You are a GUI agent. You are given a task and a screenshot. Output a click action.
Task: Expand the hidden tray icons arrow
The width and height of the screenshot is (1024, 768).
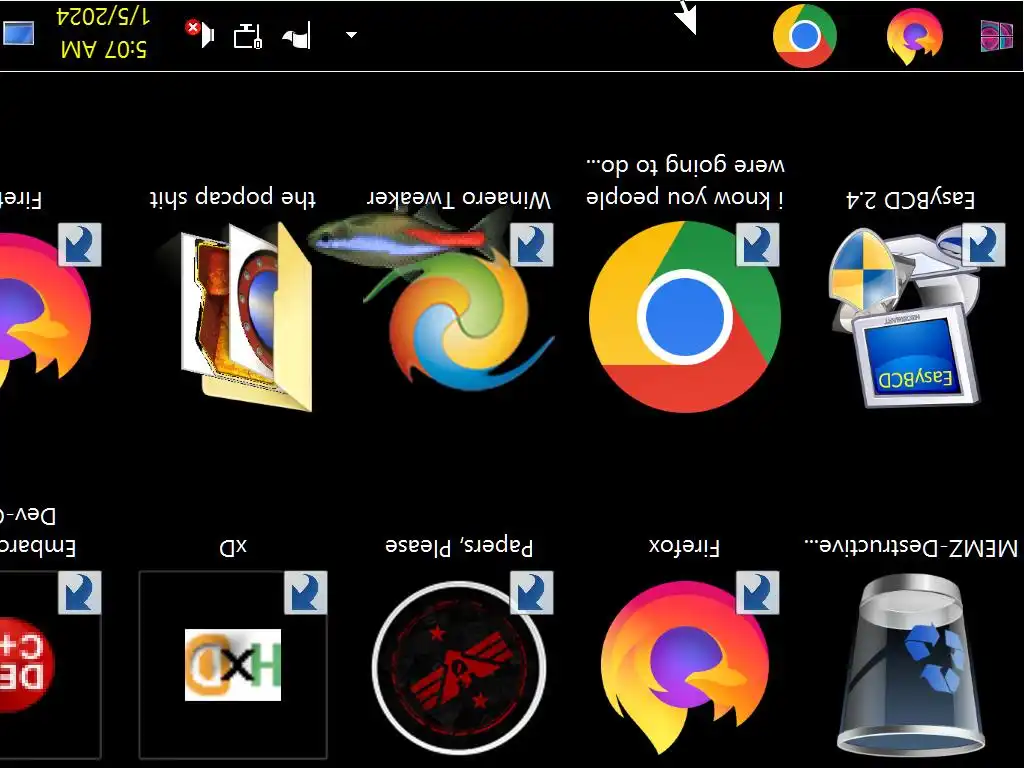(351, 35)
